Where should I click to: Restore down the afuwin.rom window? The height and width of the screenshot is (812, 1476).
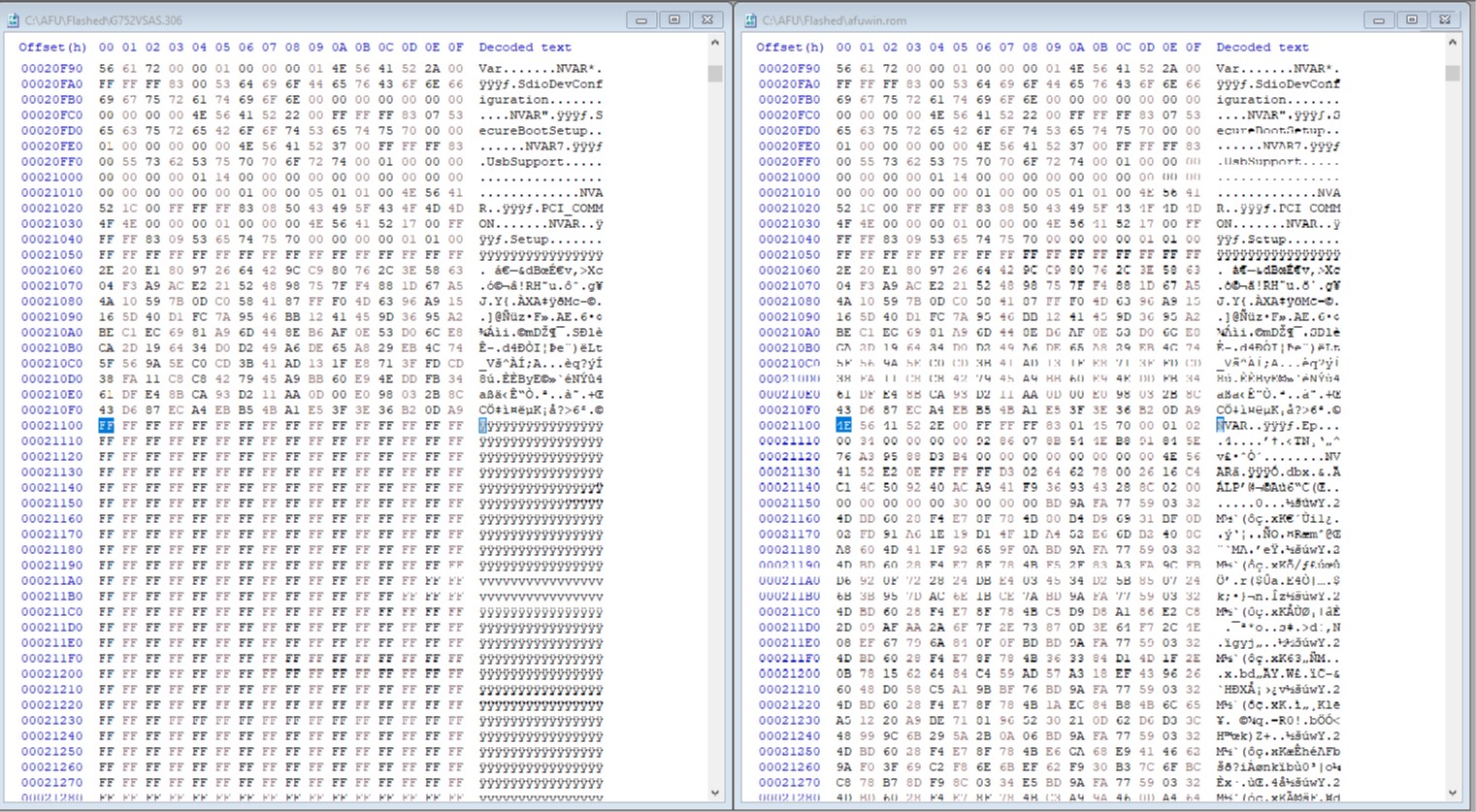[1412, 19]
